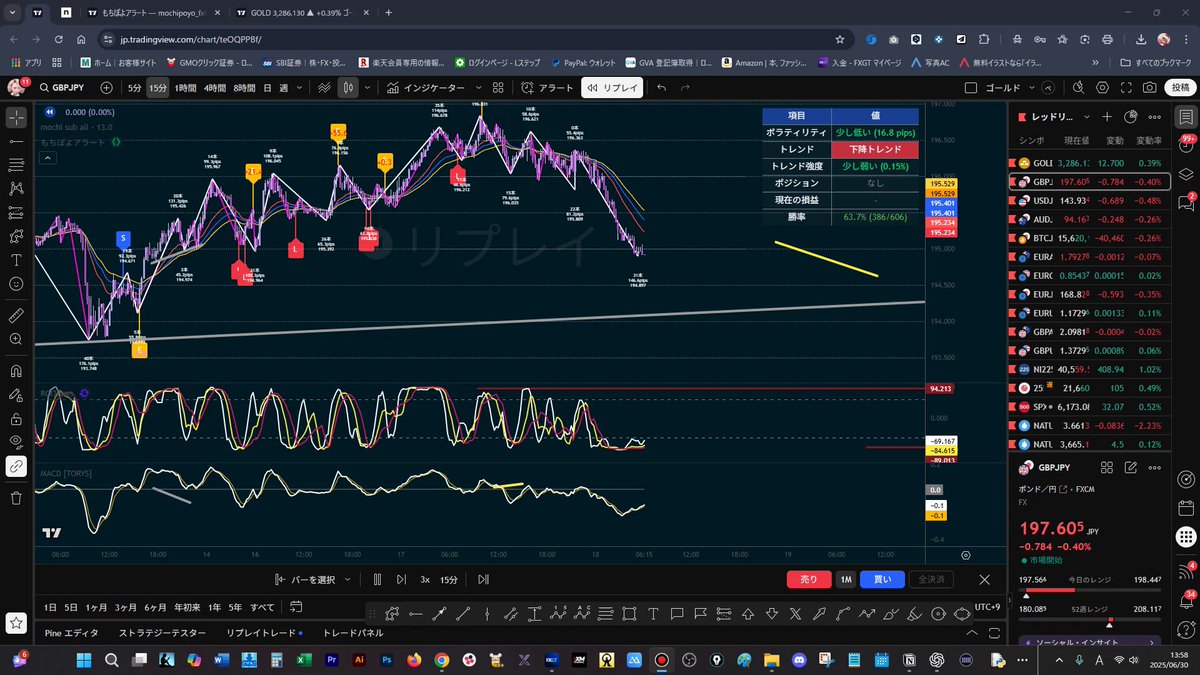The height and width of the screenshot is (675, 1200).
Task: Step replay forward one bar
Action: coord(401,579)
